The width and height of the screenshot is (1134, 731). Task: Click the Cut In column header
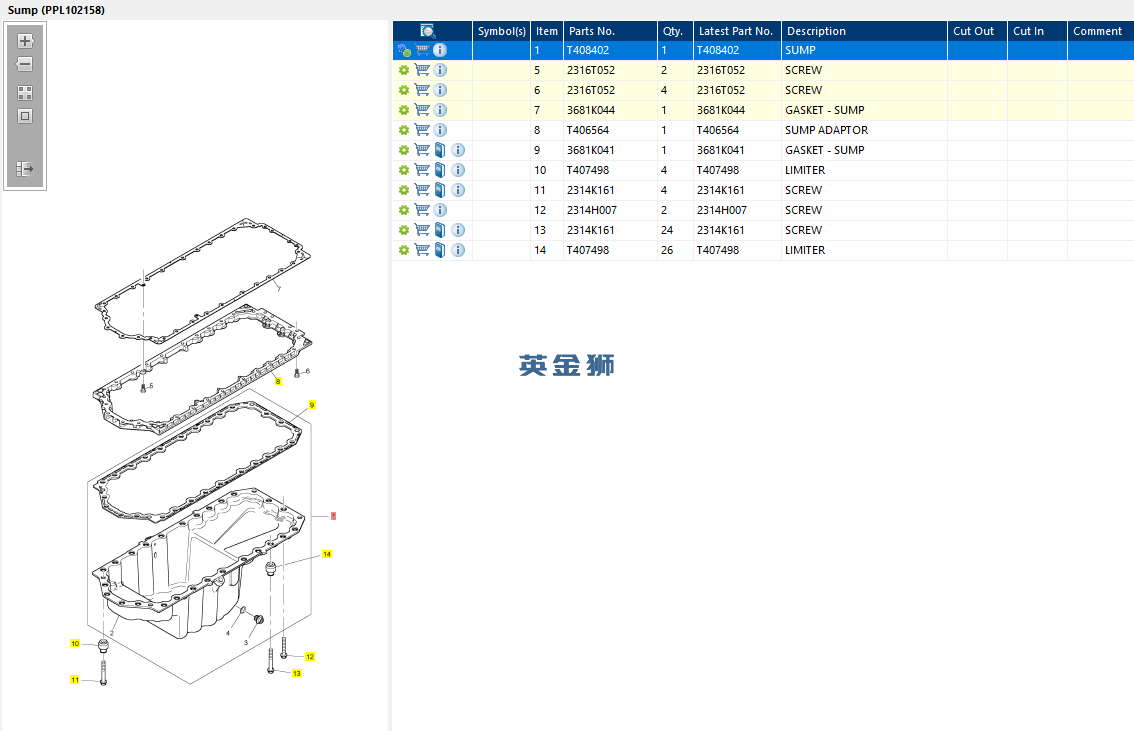(x=1037, y=31)
